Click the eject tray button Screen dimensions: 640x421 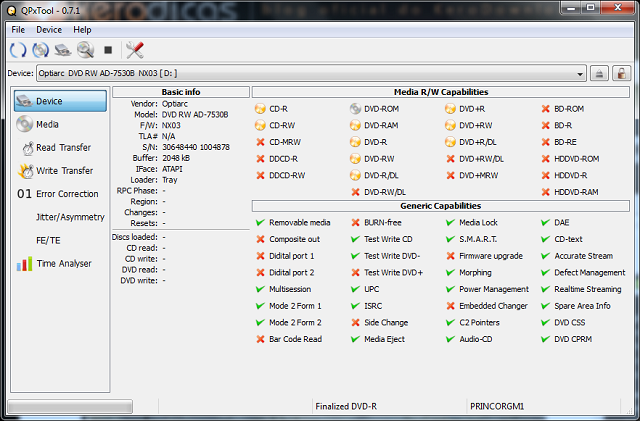point(599,74)
